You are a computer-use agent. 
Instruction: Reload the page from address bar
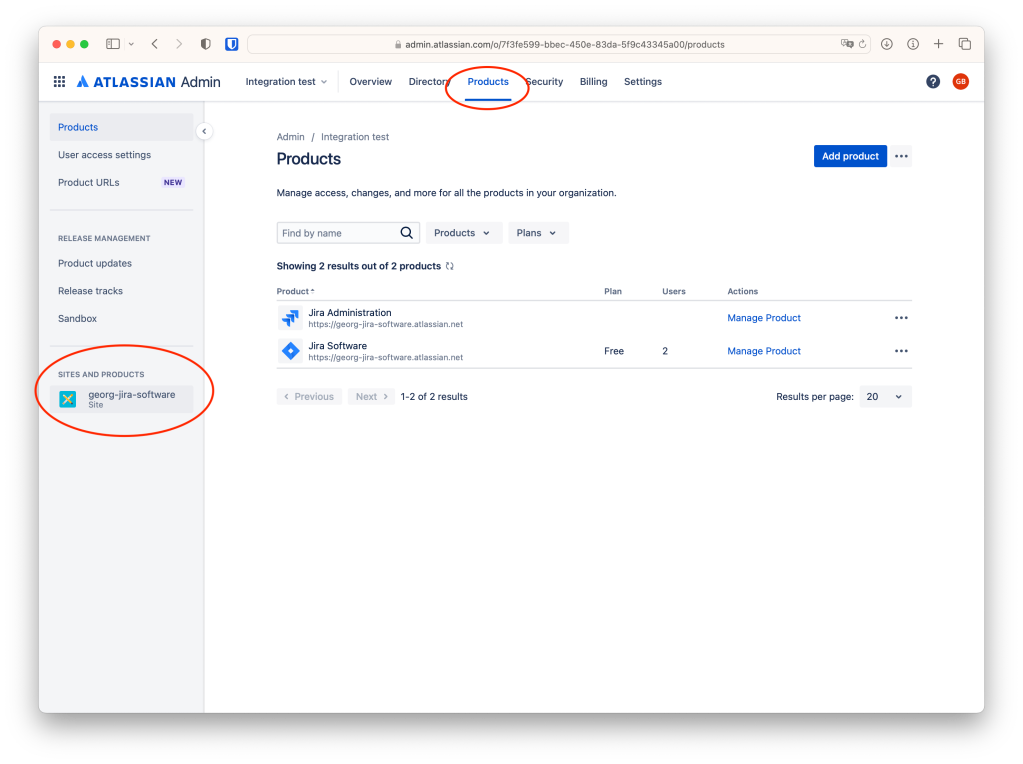click(862, 44)
